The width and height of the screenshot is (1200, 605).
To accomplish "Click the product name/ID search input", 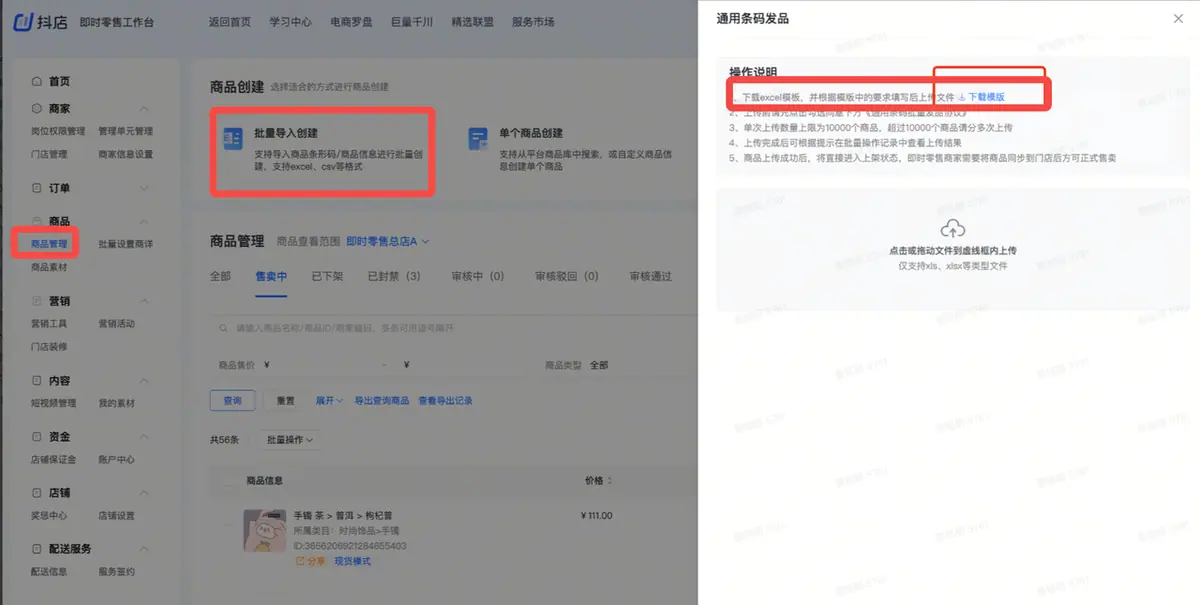I will pyautogui.click(x=455, y=328).
